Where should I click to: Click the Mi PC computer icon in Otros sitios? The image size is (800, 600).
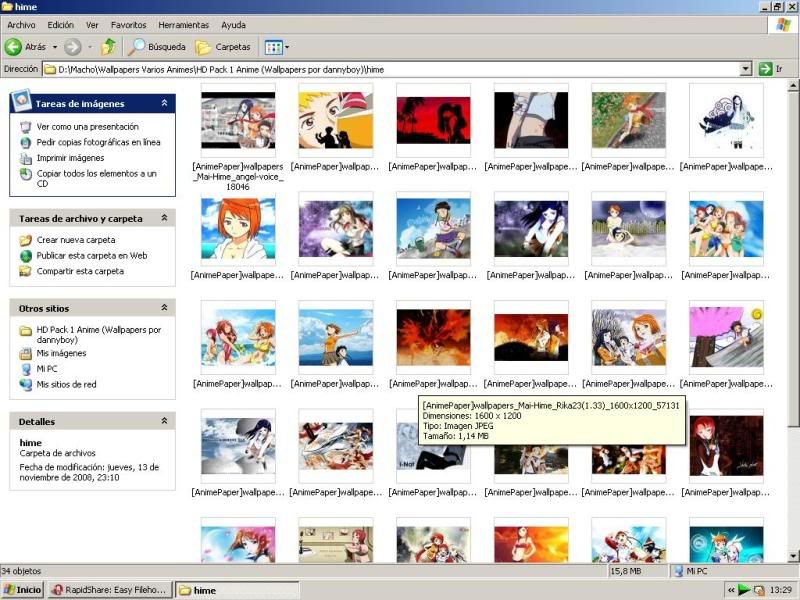[26, 369]
